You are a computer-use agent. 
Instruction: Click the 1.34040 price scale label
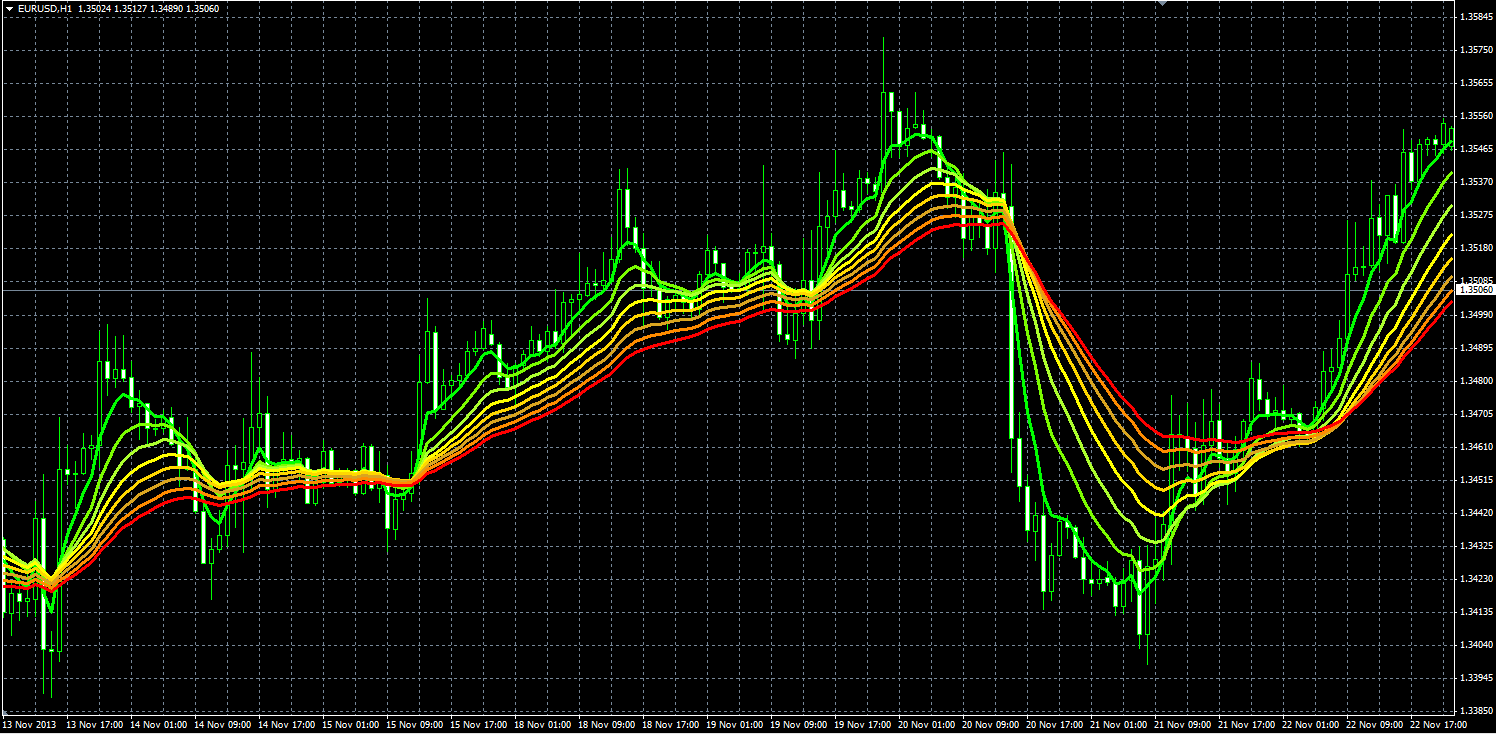coord(1476,645)
